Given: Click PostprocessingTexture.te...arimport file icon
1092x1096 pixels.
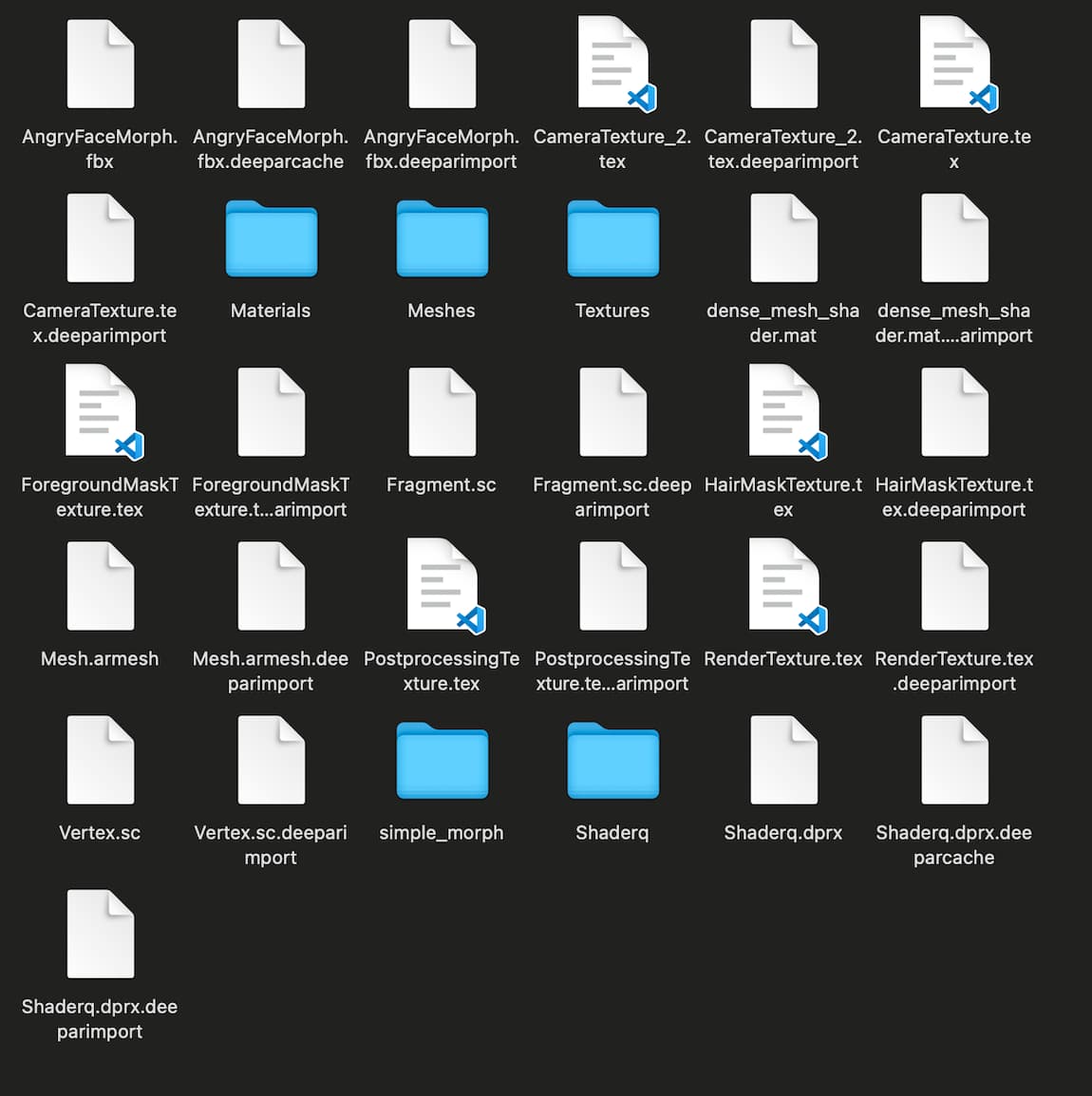Looking at the screenshot, I should (612, 586).
